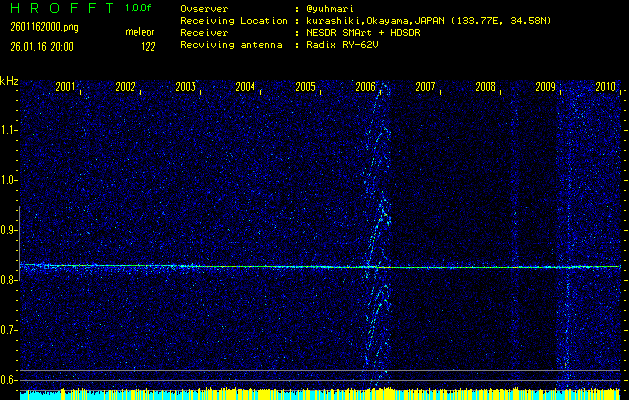The width and height of the screenshot is (629, 400).
Task: Select the 0.7 frequency axis label
Action: click(9, 330)
